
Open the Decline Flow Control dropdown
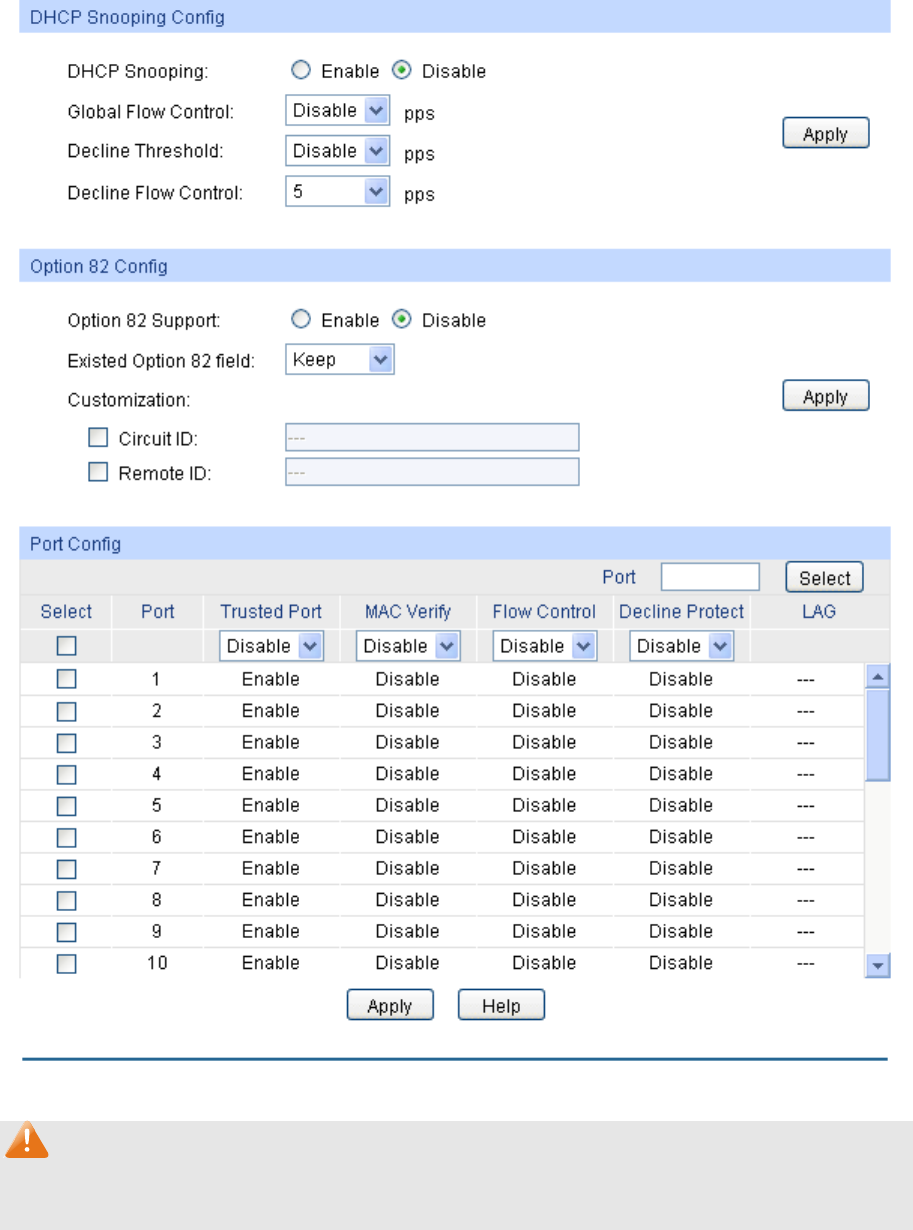tap(338, 192)
